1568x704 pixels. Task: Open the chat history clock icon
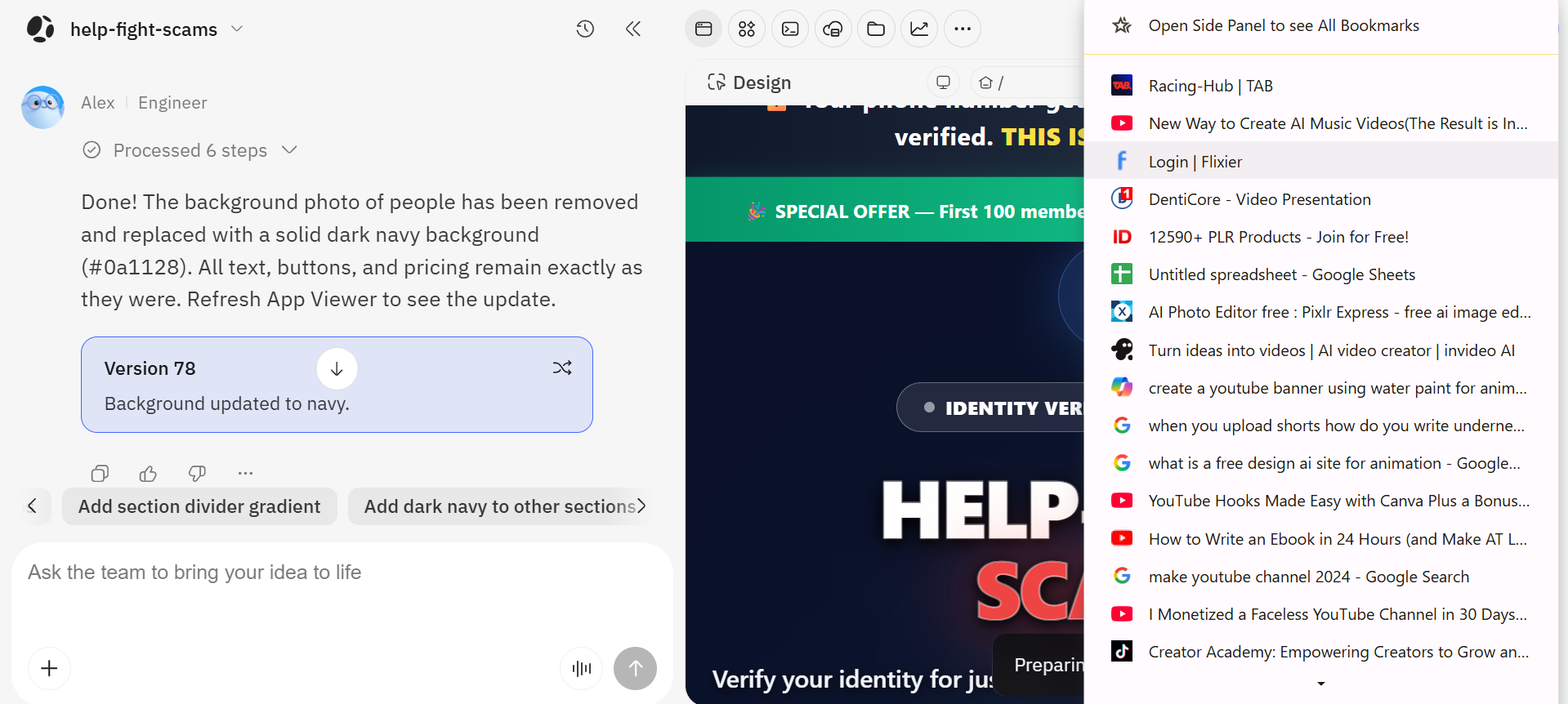click(x=585, y=29)
